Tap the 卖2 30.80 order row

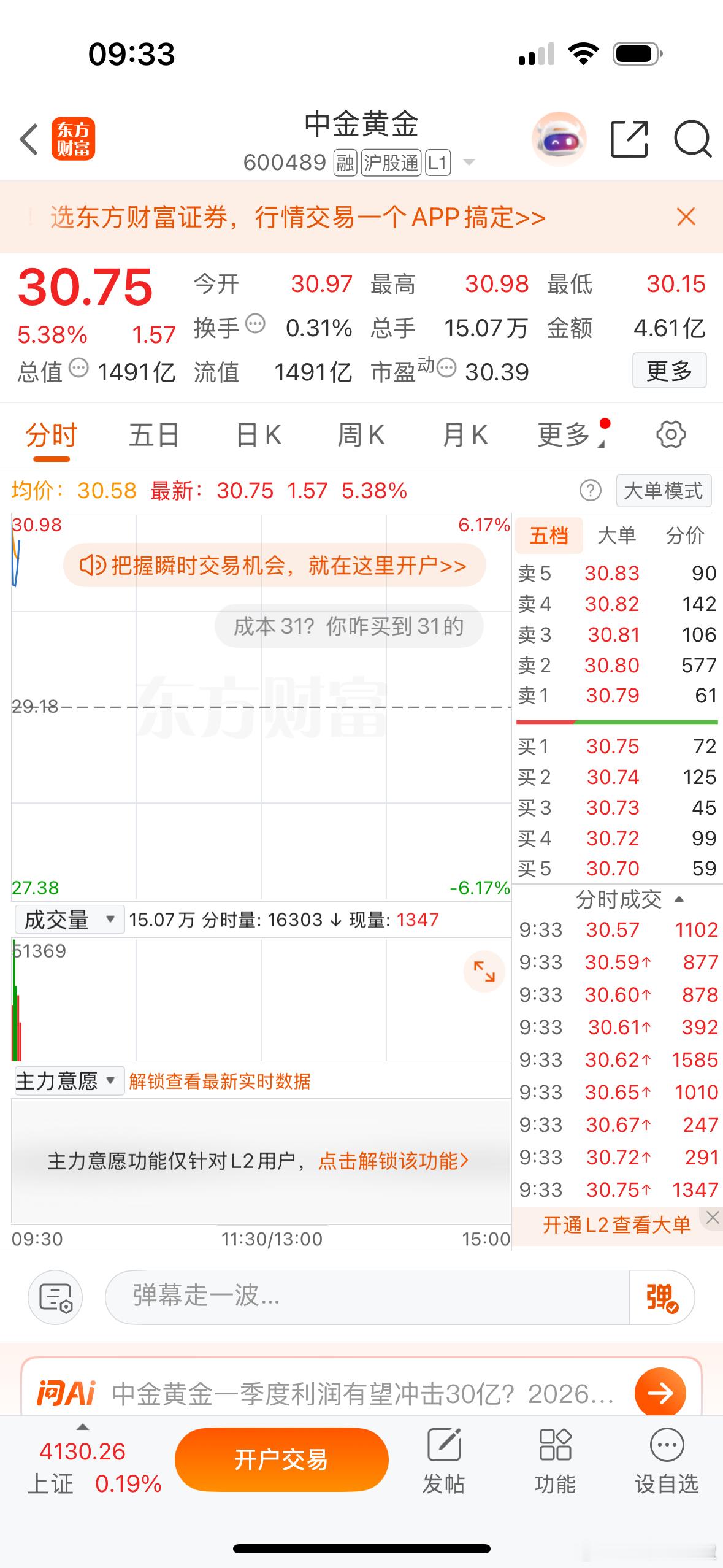(x=617, y=665)
